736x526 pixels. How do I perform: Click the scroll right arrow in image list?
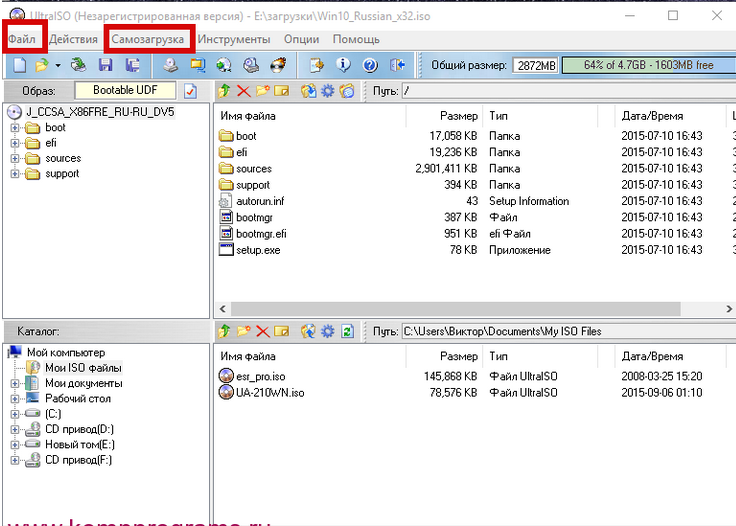(728, 309)
